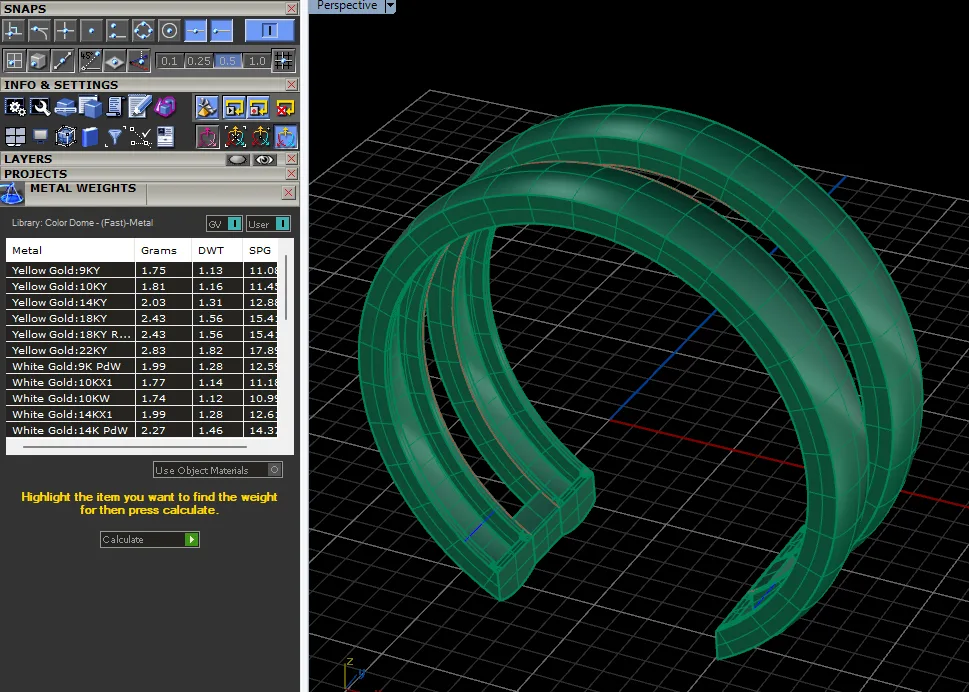Set snap spacing to 0.25

198,61
